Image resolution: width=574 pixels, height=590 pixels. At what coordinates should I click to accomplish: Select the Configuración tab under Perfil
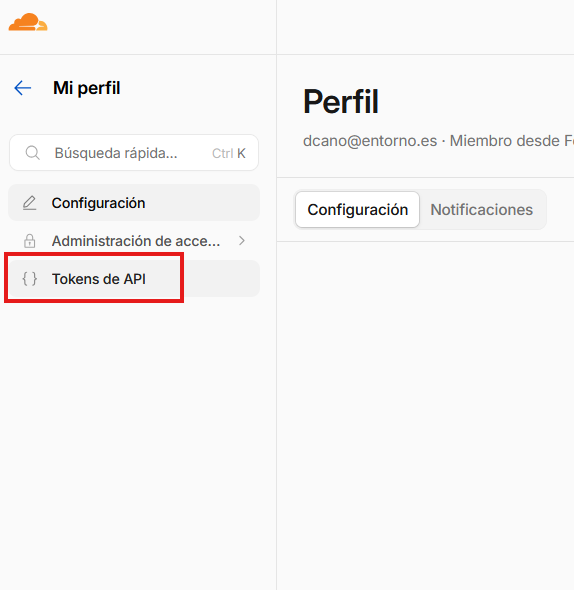(358, 210)
